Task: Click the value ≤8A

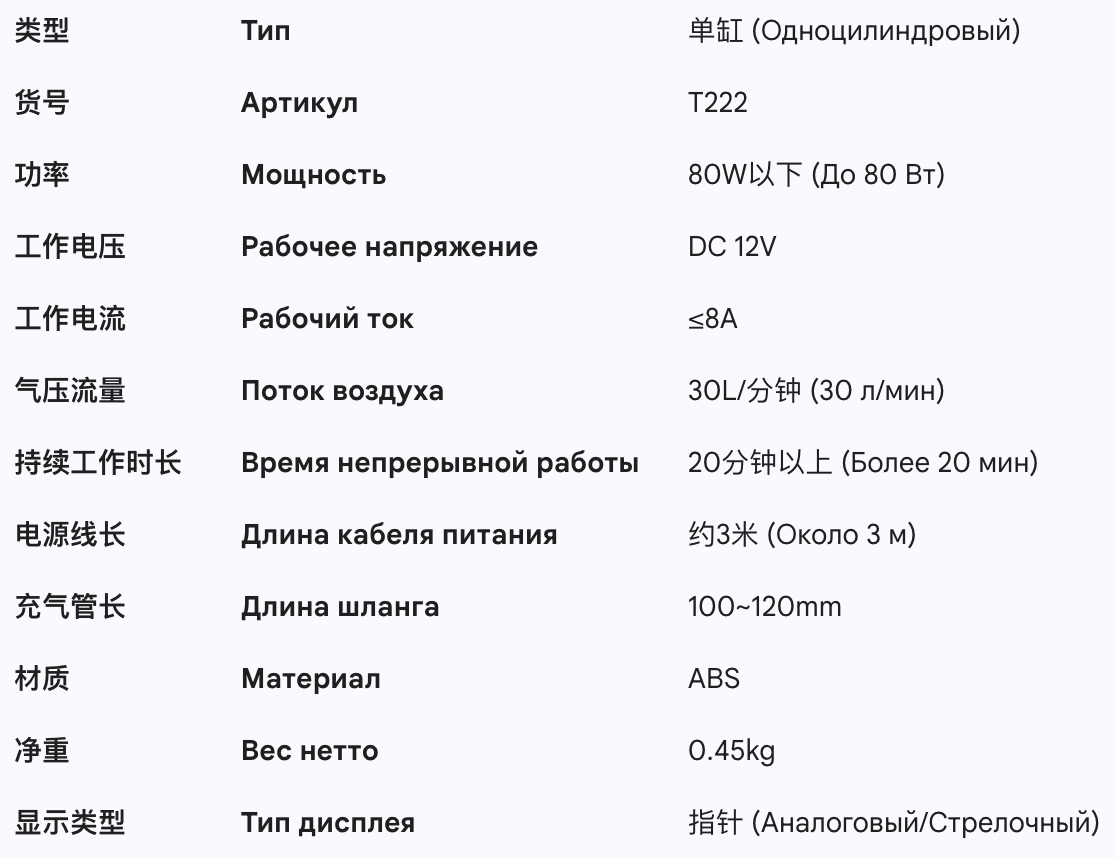Action: click(x=712, y=319)
